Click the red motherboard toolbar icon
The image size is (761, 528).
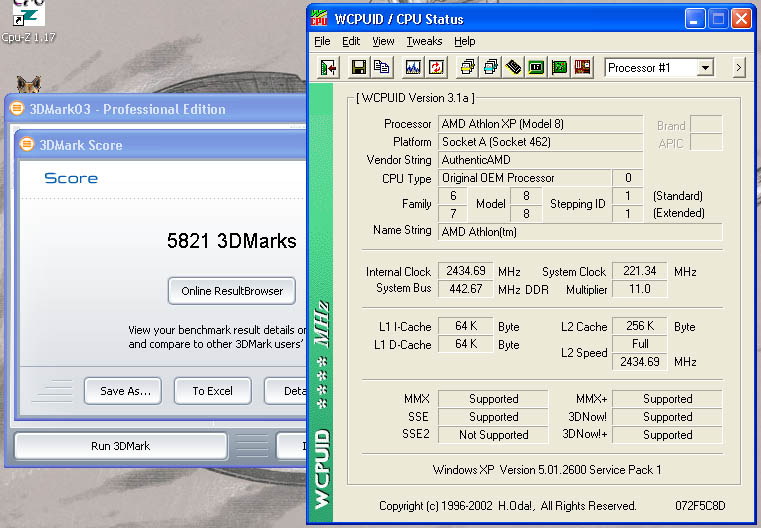coord(582,67)
